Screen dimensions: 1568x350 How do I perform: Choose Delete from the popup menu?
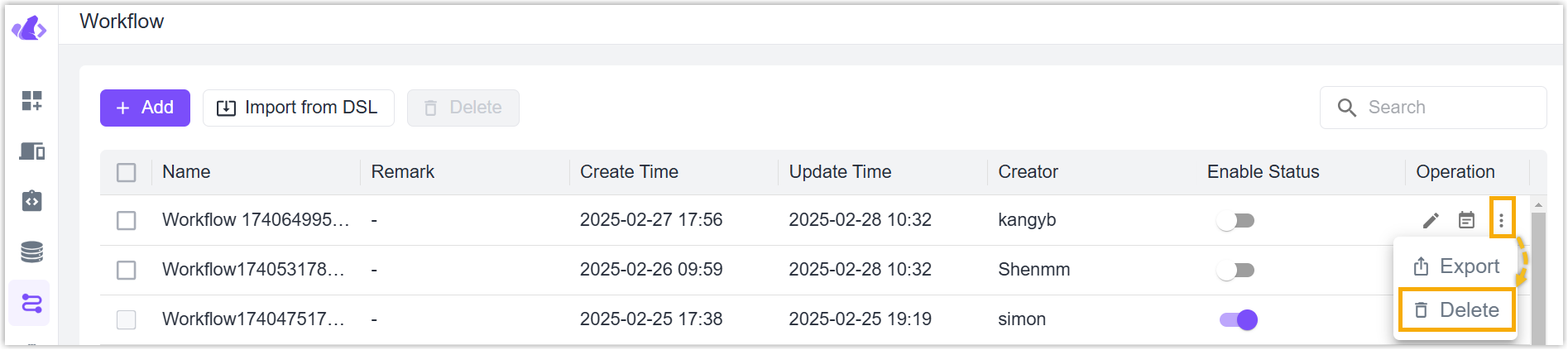1456,310
